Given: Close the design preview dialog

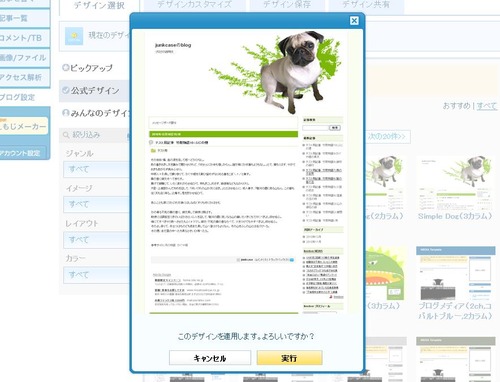Looking at the screenshot, I should coord(354,21).
